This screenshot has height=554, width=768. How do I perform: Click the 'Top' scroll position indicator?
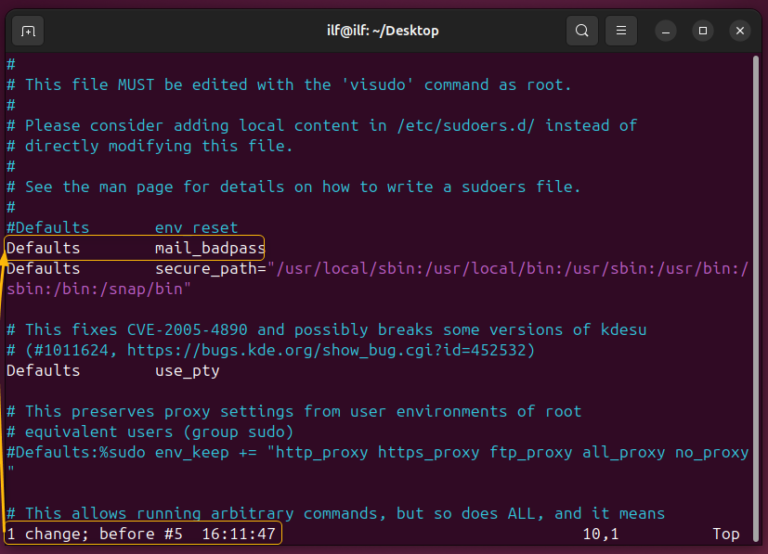(x=726, y=534)
